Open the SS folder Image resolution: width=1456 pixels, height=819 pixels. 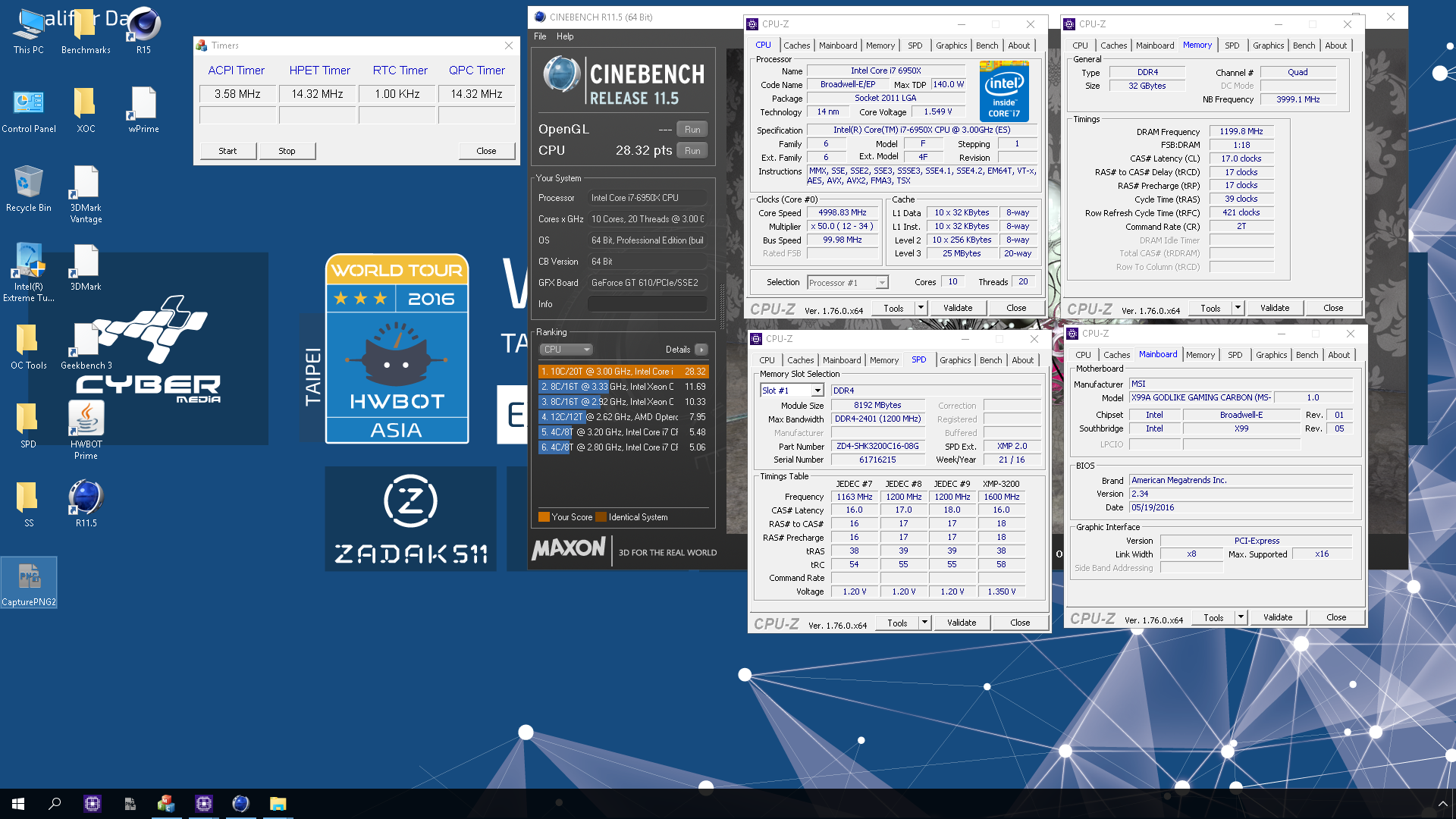coord(29,505)
